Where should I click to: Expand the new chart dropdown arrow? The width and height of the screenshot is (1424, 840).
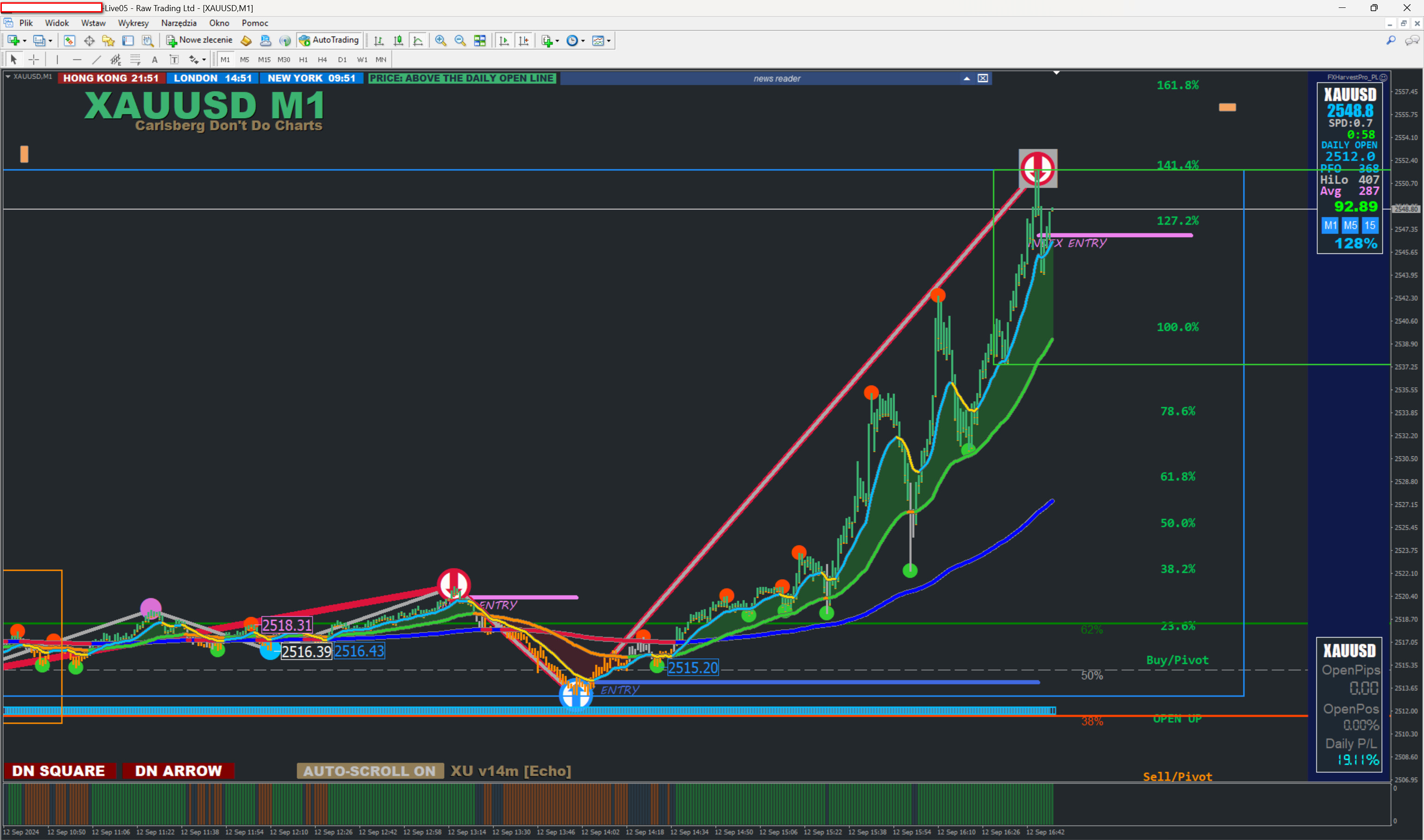pos(25,41)
